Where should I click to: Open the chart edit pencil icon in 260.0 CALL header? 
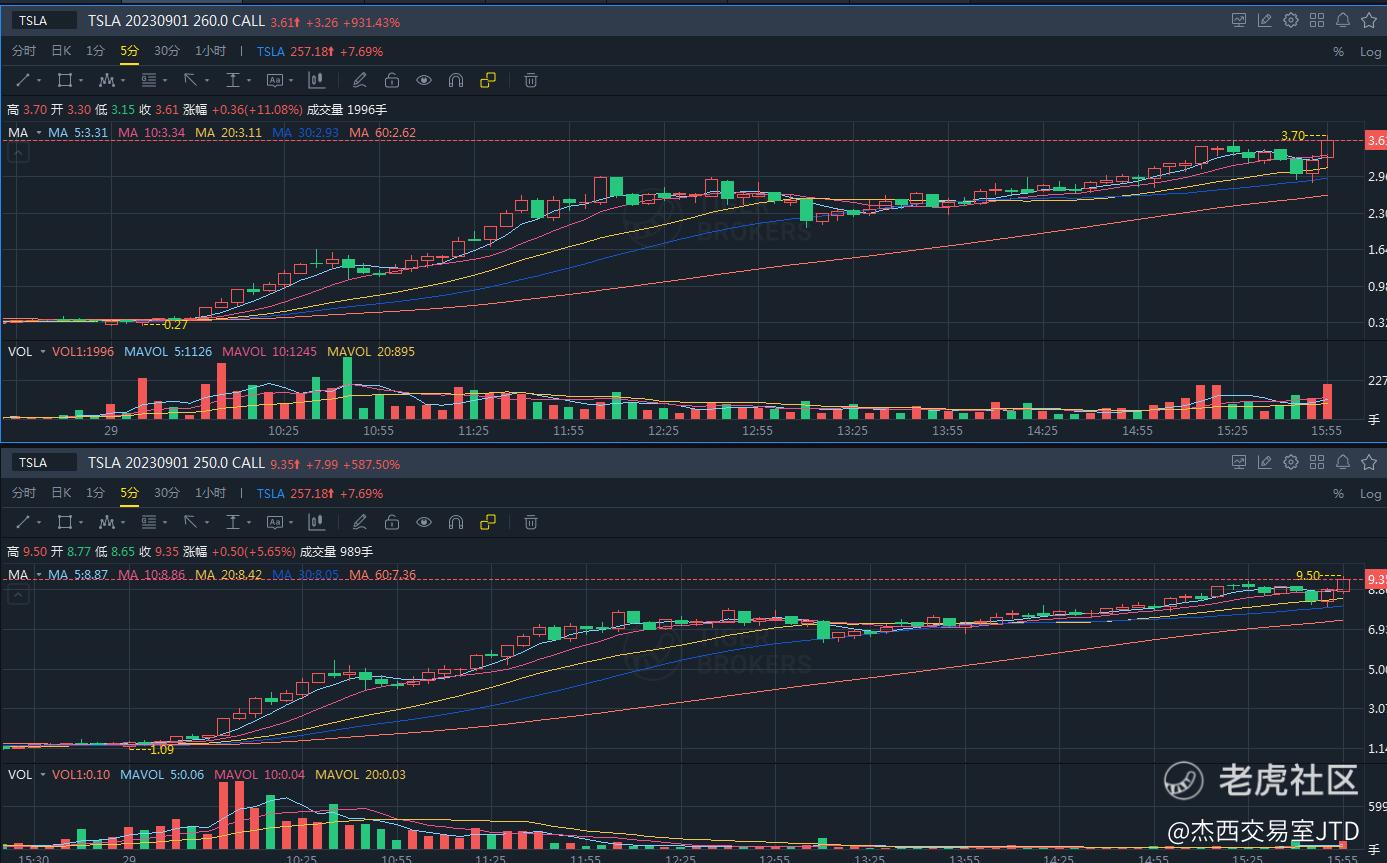[1265, 20]
